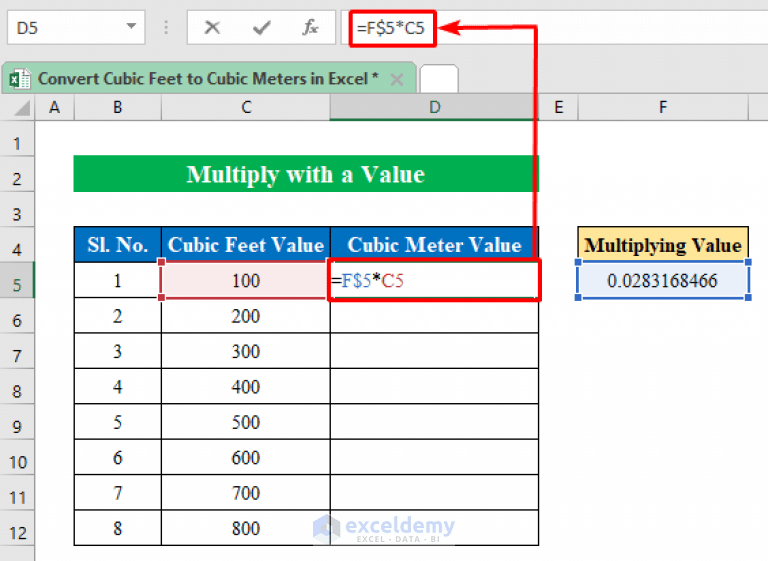The width and height of the screenshot is (768, 561).
Task: Select empty Cubic Meter cell beside 200
Action: (x=434, y=316)
